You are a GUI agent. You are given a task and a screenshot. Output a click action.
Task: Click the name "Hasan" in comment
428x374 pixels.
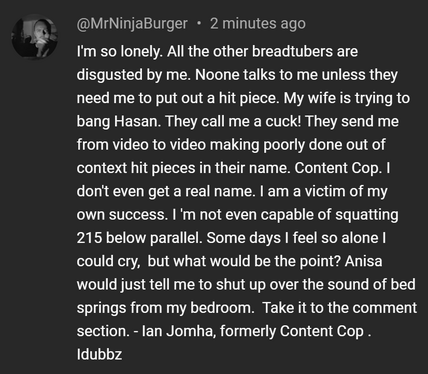point(138,121)
